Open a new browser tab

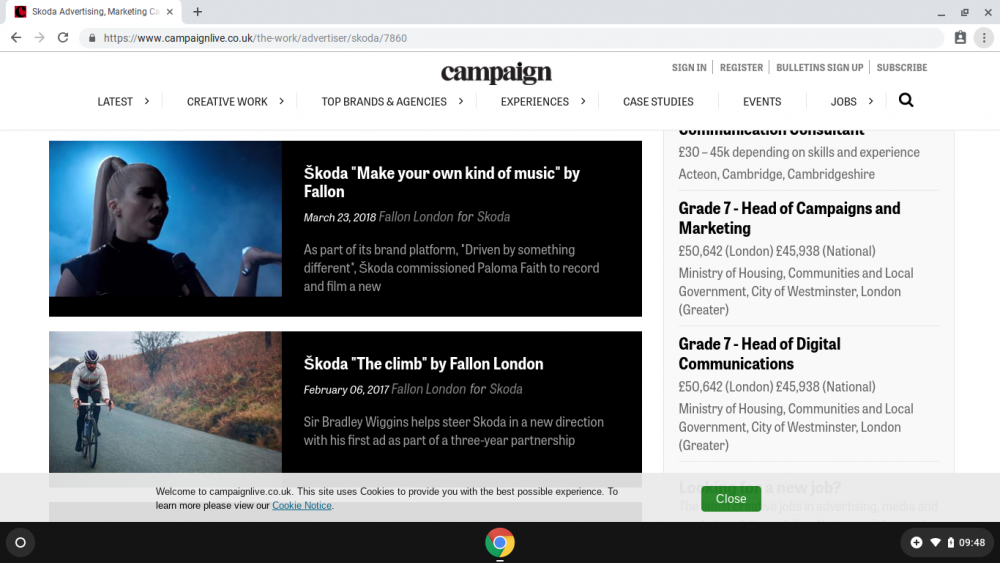click(x=198, y=11)
